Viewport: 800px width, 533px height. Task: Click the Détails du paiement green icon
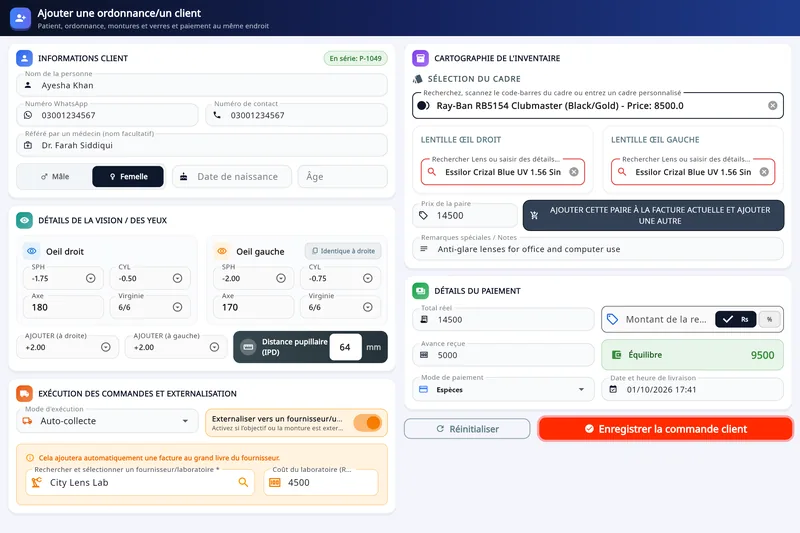tap(420, 291)
